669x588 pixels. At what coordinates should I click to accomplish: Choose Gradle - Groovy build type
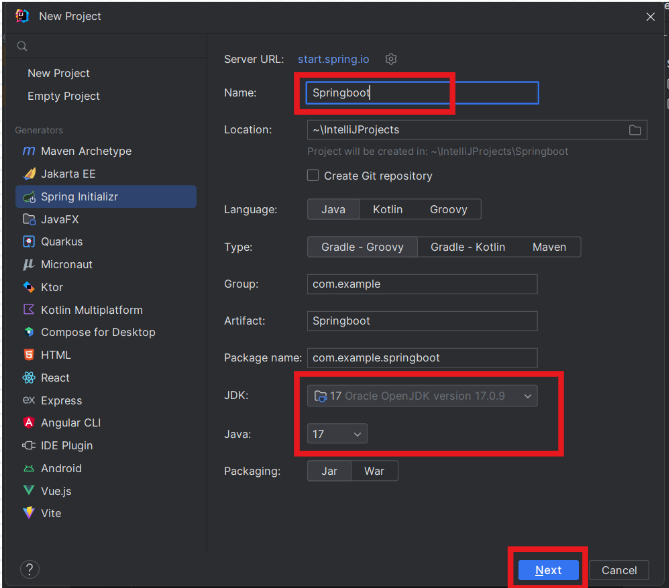pos(362,247)
